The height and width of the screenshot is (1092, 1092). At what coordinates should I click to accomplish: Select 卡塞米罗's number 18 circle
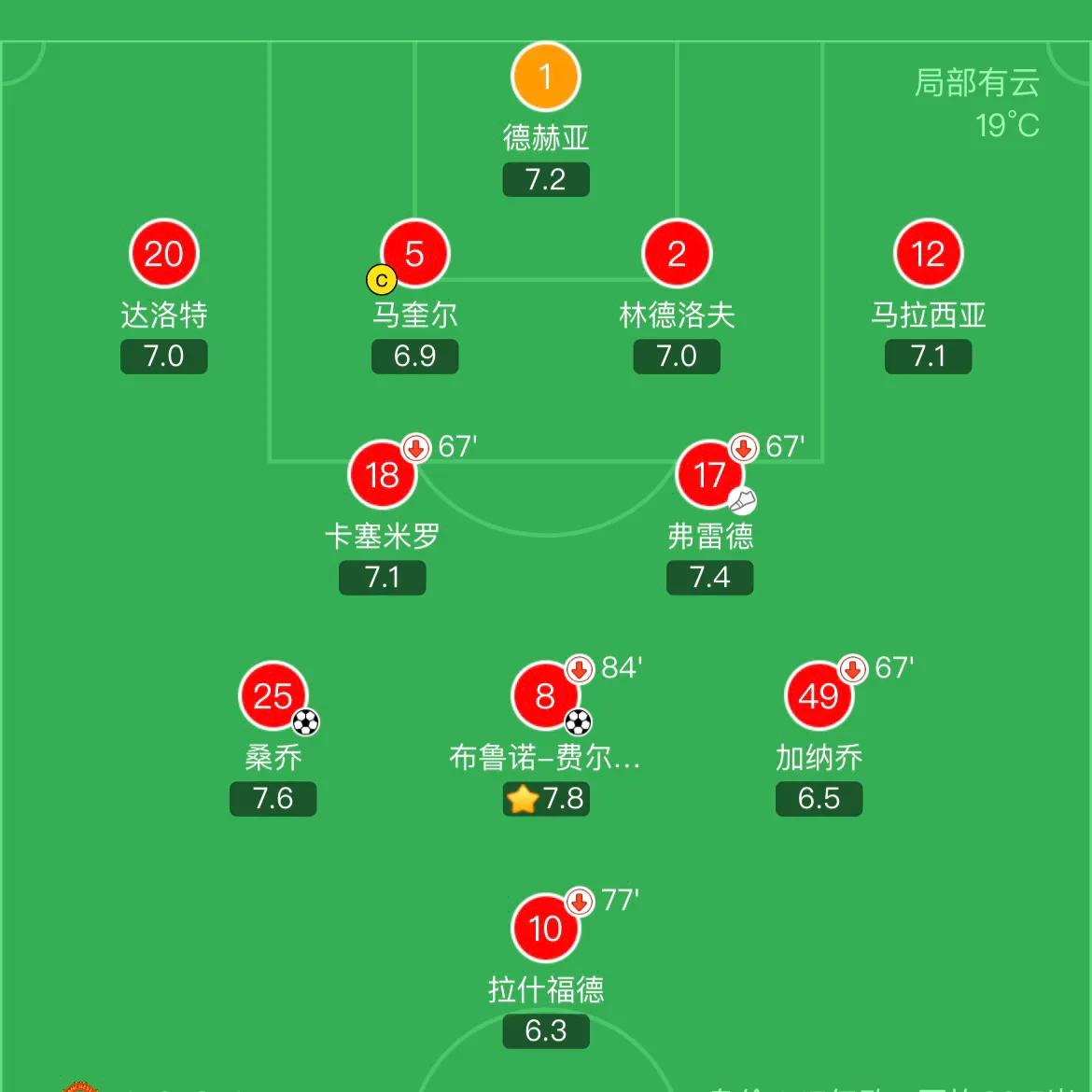(382, 474)
